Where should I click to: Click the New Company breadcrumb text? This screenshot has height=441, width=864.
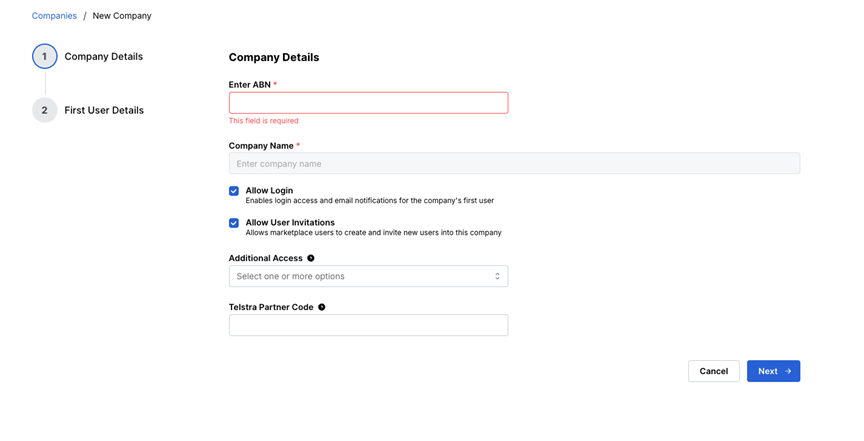(122, 16)
